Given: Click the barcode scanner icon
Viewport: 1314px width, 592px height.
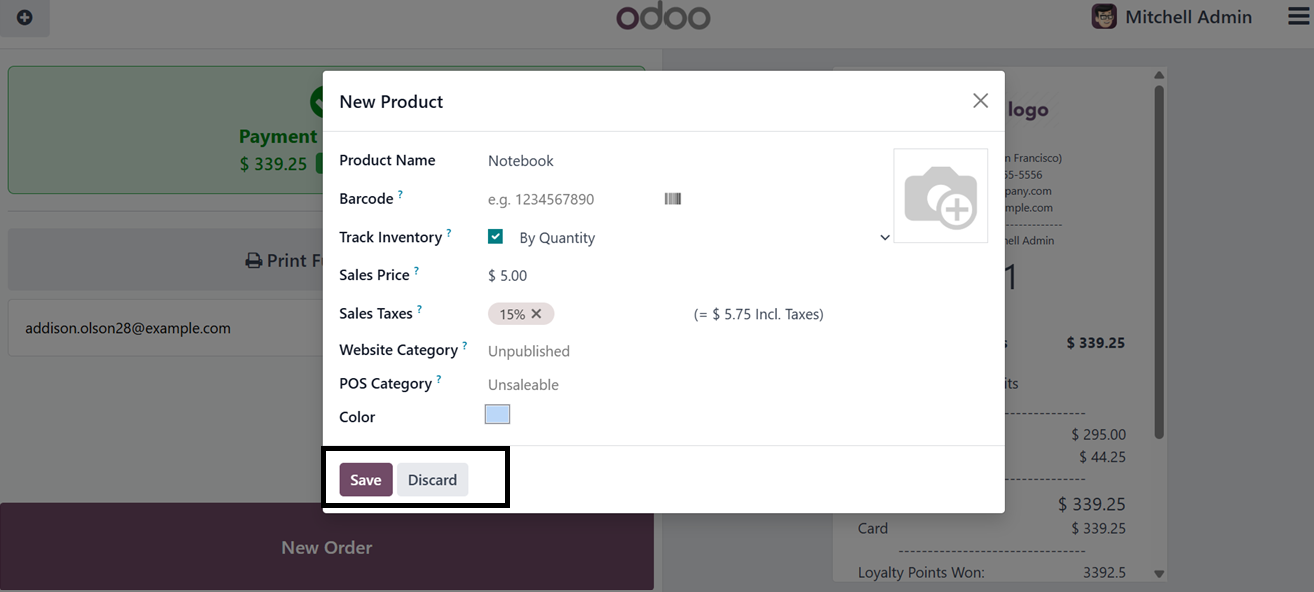Looking at the screenshot, I should point(672,199).
